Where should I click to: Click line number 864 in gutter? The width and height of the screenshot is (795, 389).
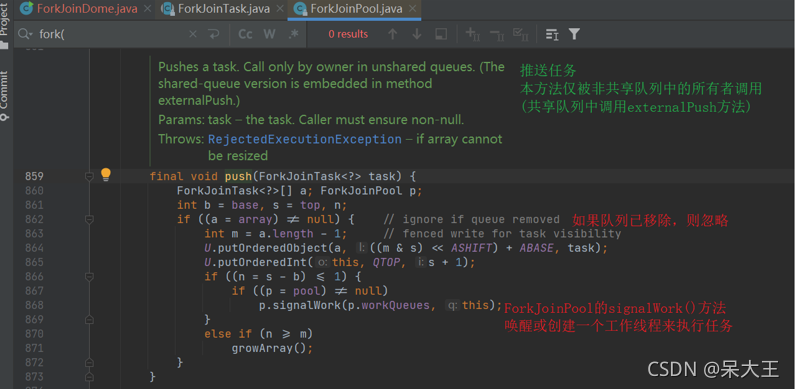pos(34,248)
